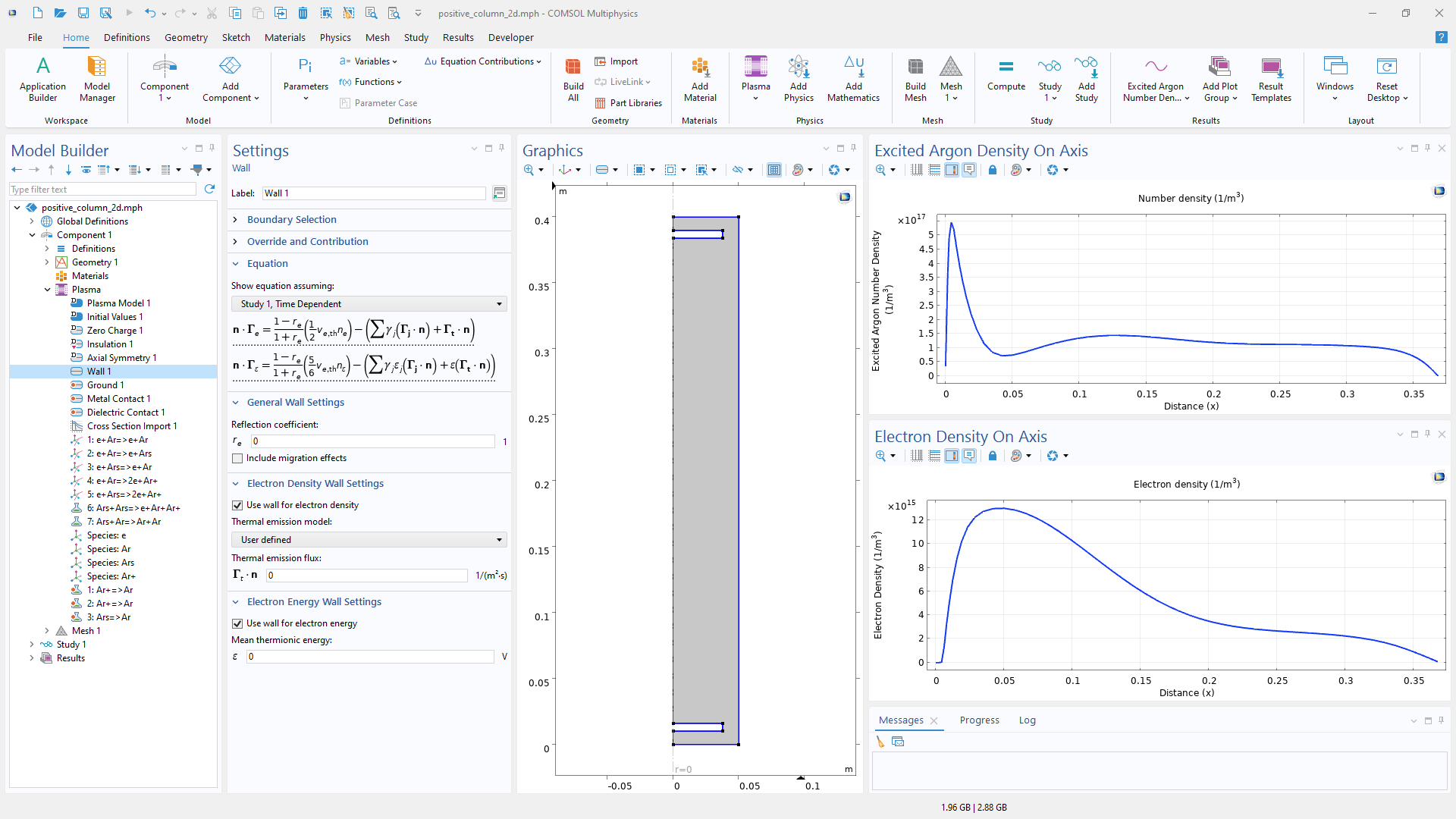Click the Add Material icon
Viewport: 1456px width, 819px height.
[699, 78]
